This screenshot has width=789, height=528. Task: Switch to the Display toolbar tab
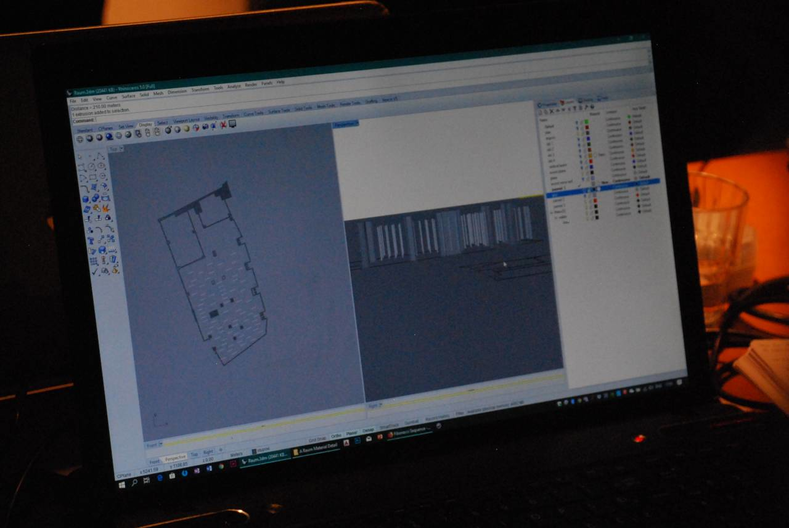pos(146,126)
